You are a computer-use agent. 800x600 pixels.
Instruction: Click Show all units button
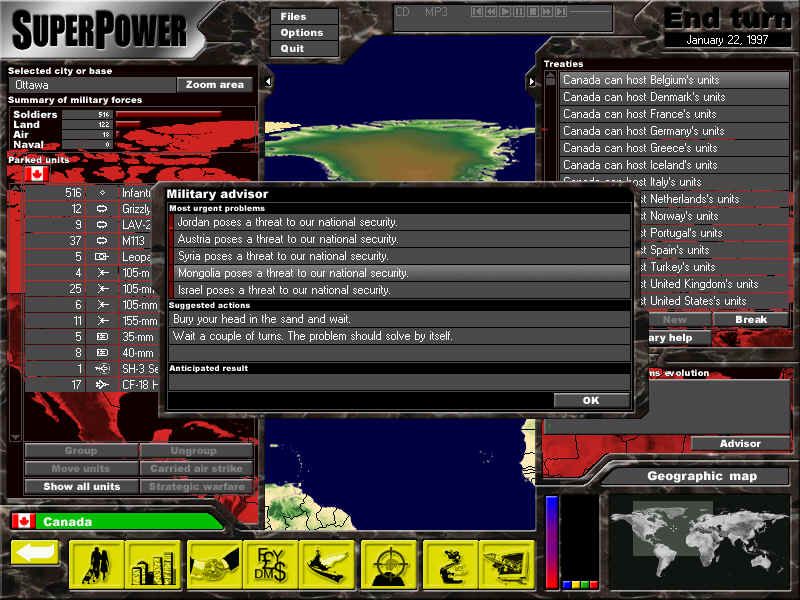82,486
